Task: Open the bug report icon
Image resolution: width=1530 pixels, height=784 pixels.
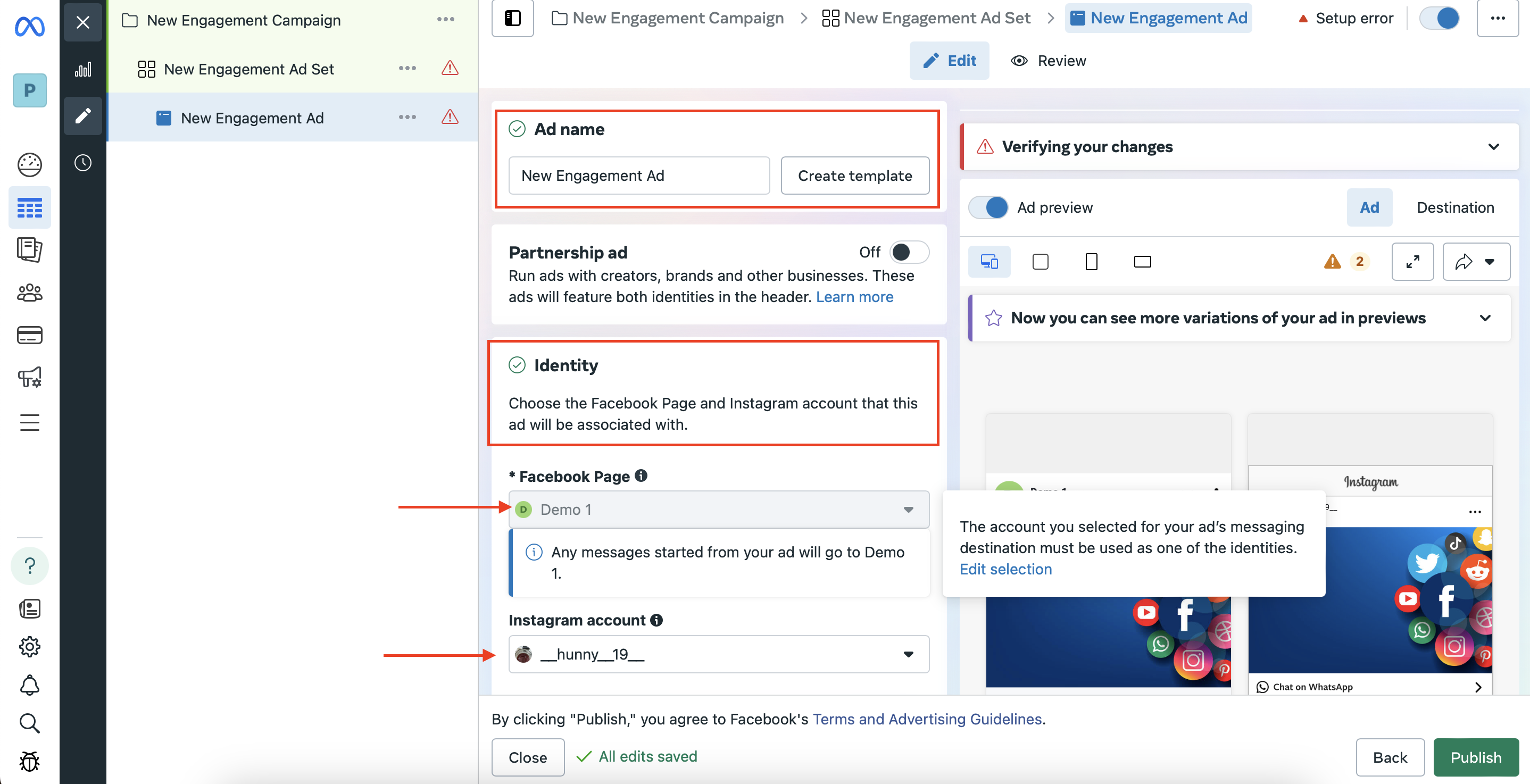Action: (x=30, y=761)
